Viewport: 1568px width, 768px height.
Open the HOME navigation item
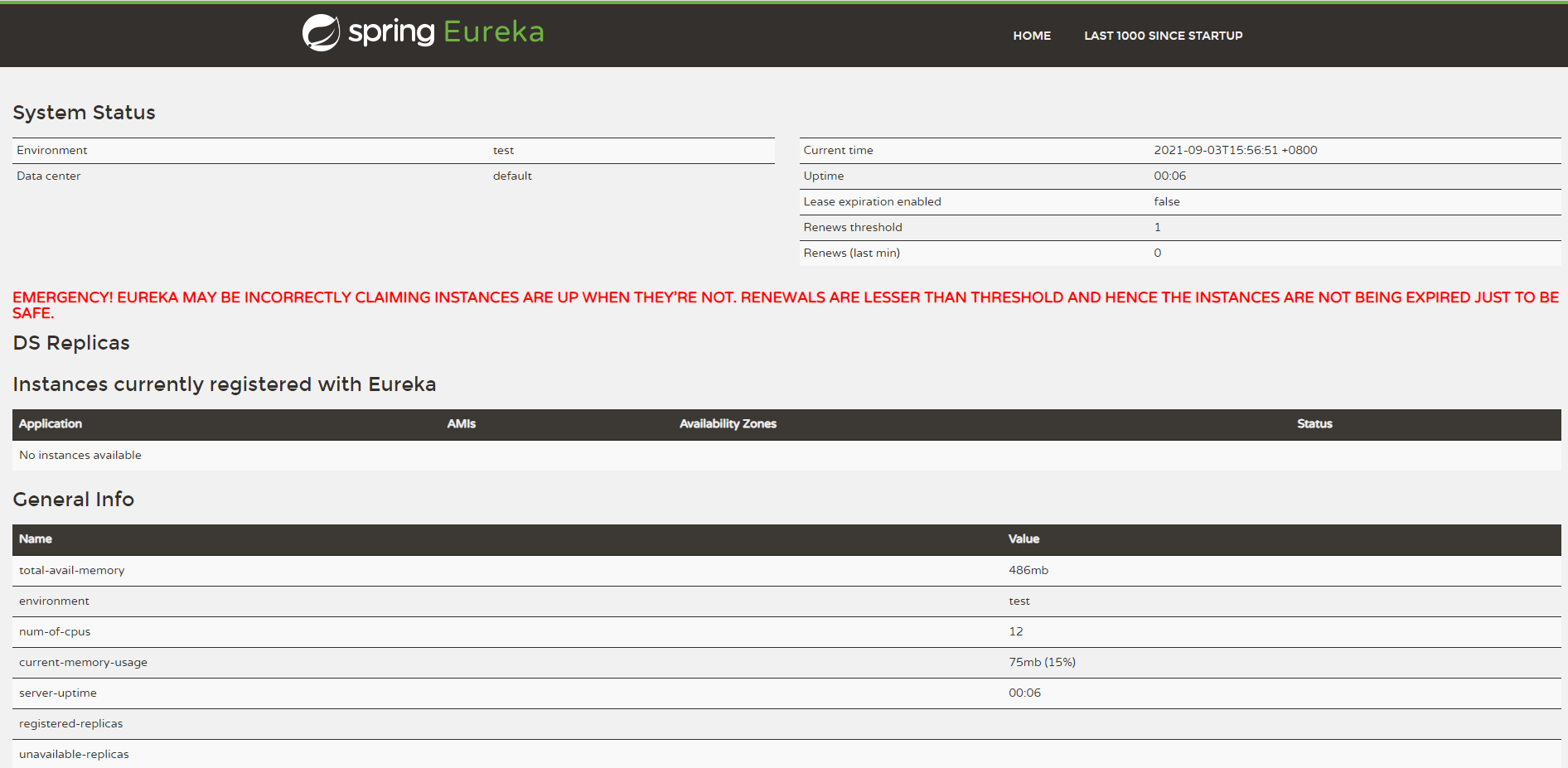tap(1032, 36)
